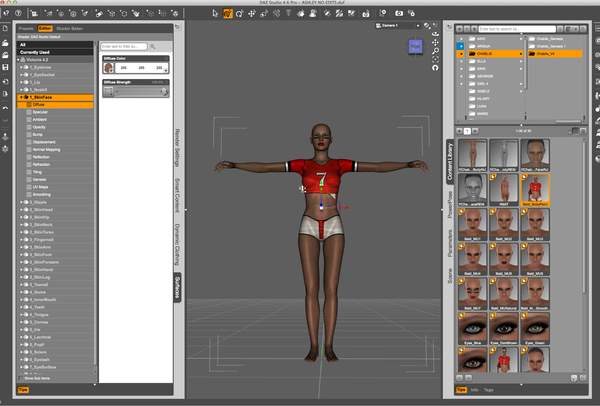
Task: Expand the 1_Lip surface
Action: click(x=21, y=82)
